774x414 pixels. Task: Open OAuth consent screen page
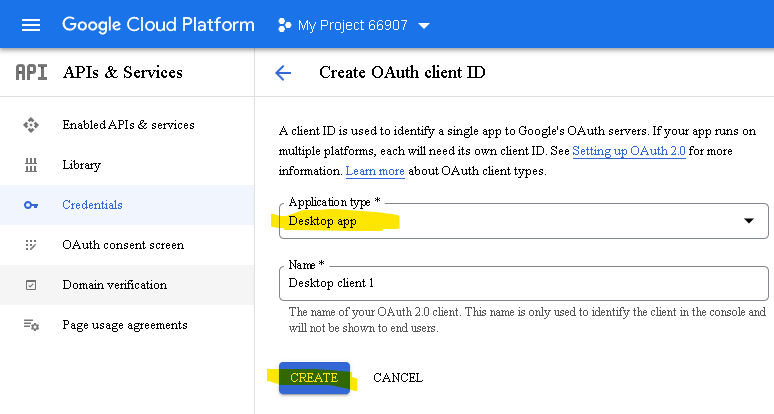click(123, 245)
